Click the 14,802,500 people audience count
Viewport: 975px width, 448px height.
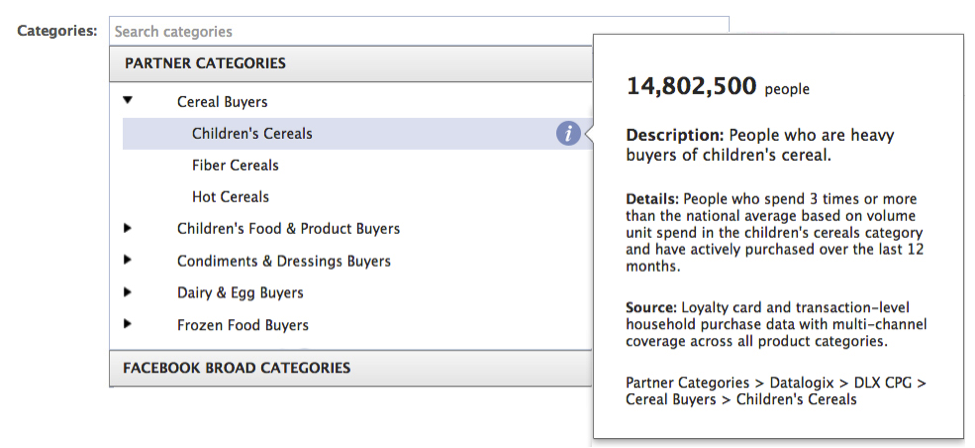(x=718, y=86)
